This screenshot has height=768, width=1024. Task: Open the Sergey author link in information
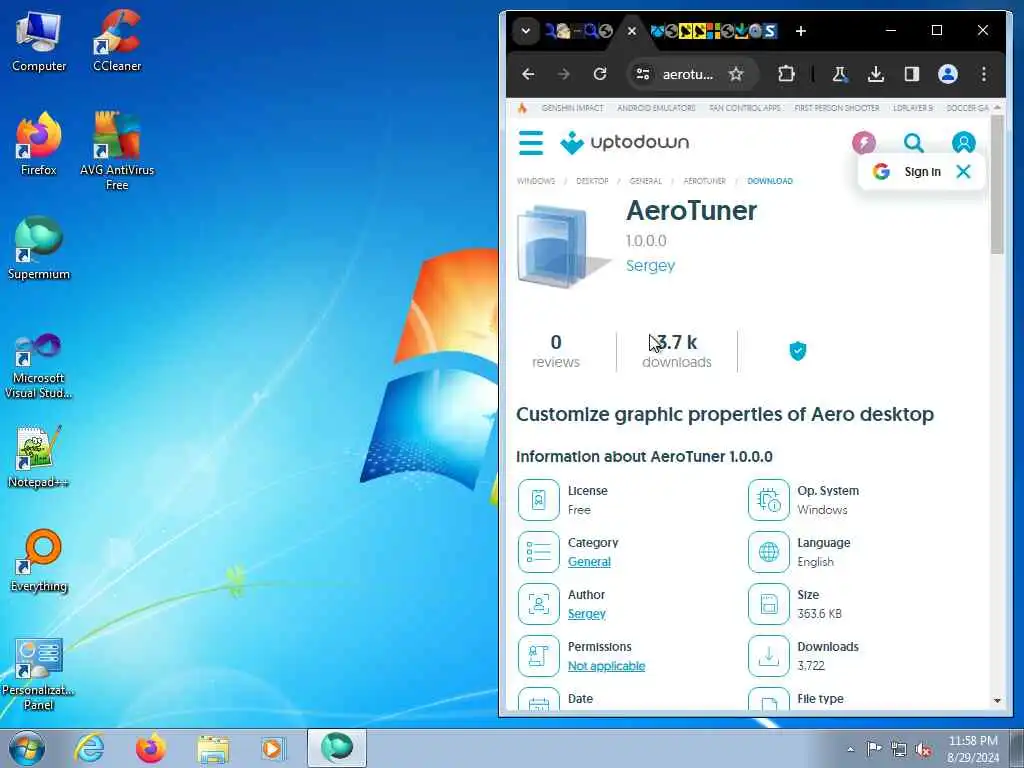(x=586, y=614)
